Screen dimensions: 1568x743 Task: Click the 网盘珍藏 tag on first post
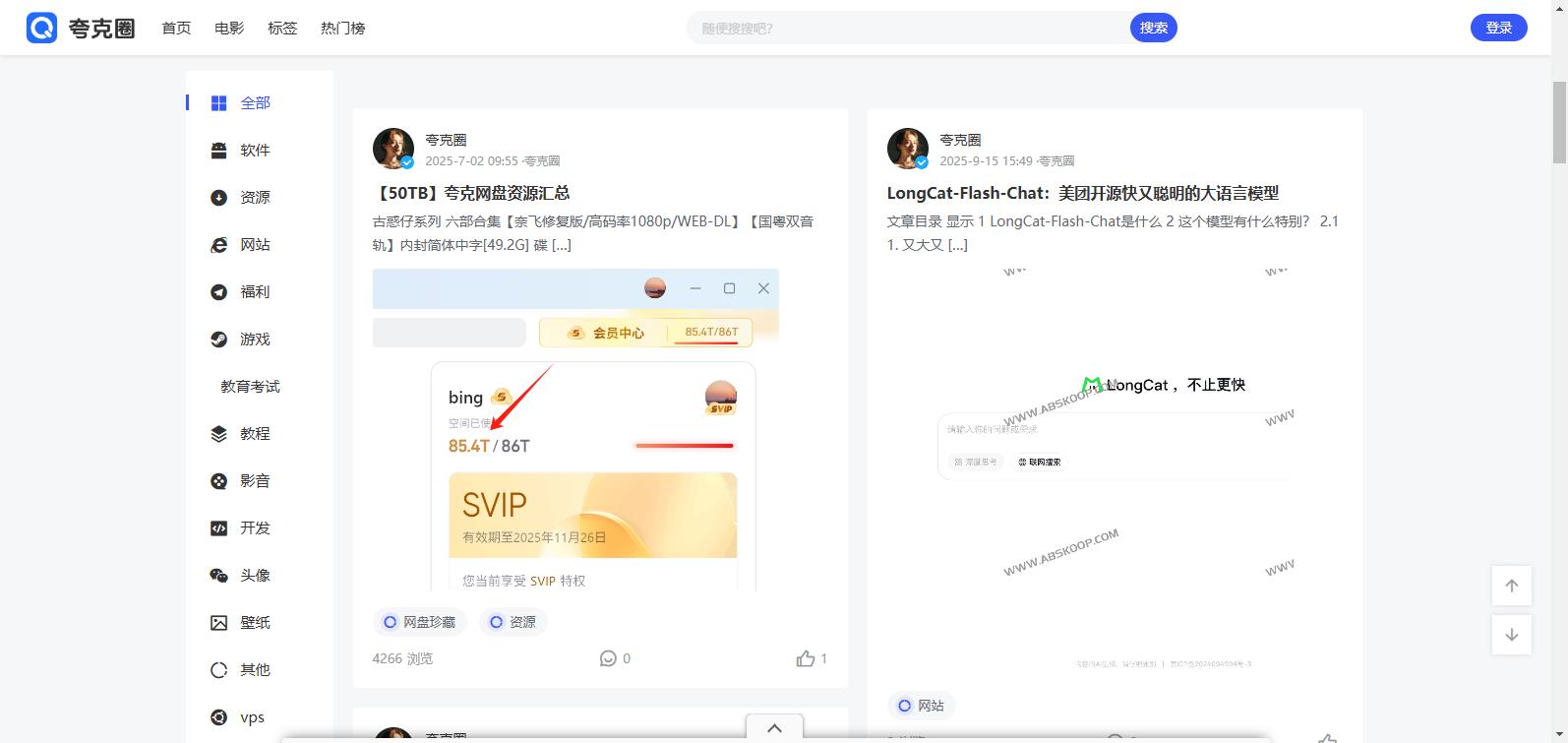pos(419,622)
